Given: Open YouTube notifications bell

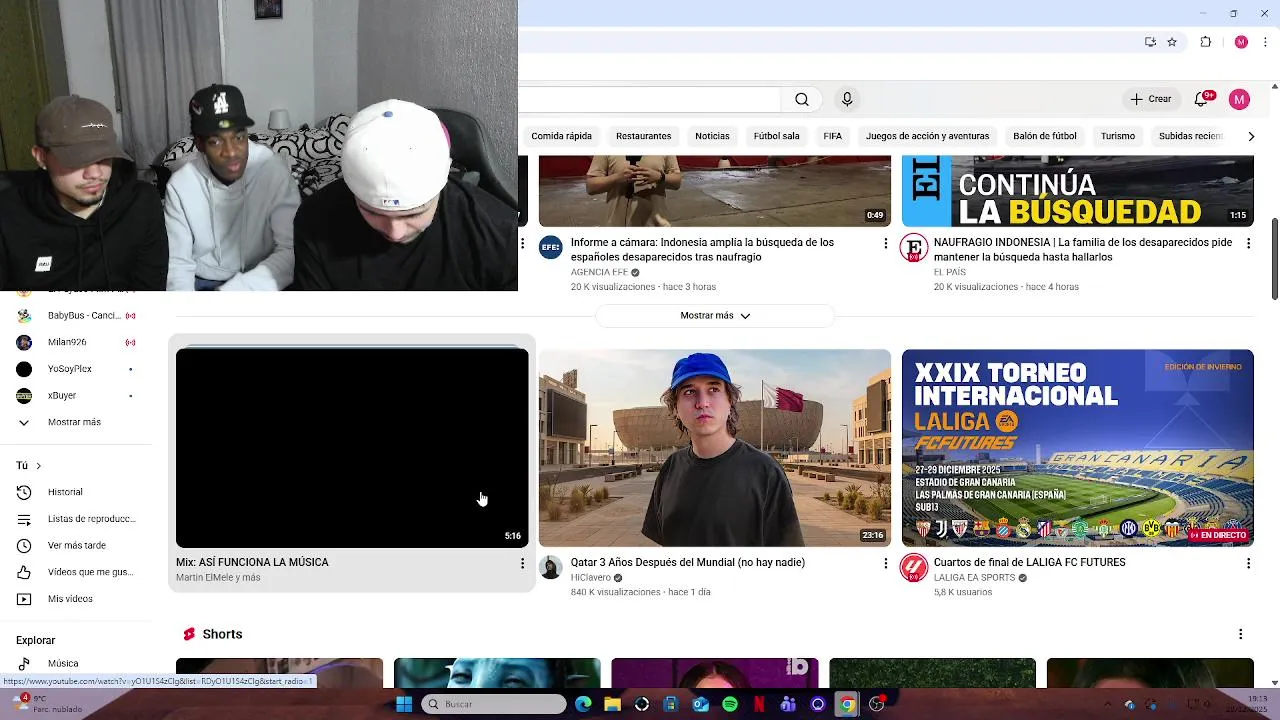Looking at the screenshot, I should tap(1202, 99).
